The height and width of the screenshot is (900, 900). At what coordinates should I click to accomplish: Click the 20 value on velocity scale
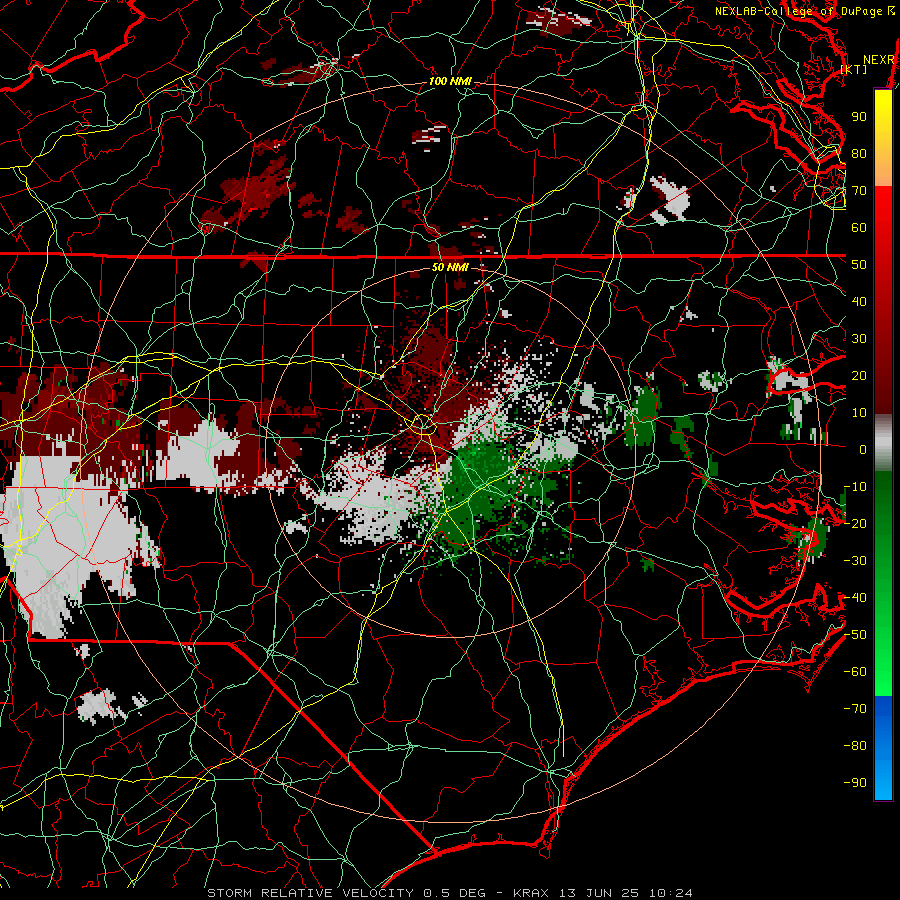click(x=859, y=375)
